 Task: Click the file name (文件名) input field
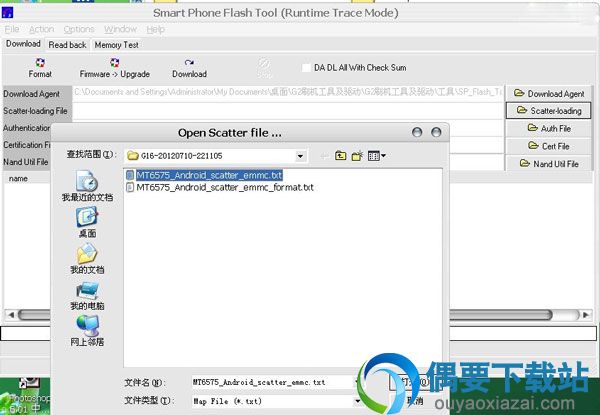(272, 382)
